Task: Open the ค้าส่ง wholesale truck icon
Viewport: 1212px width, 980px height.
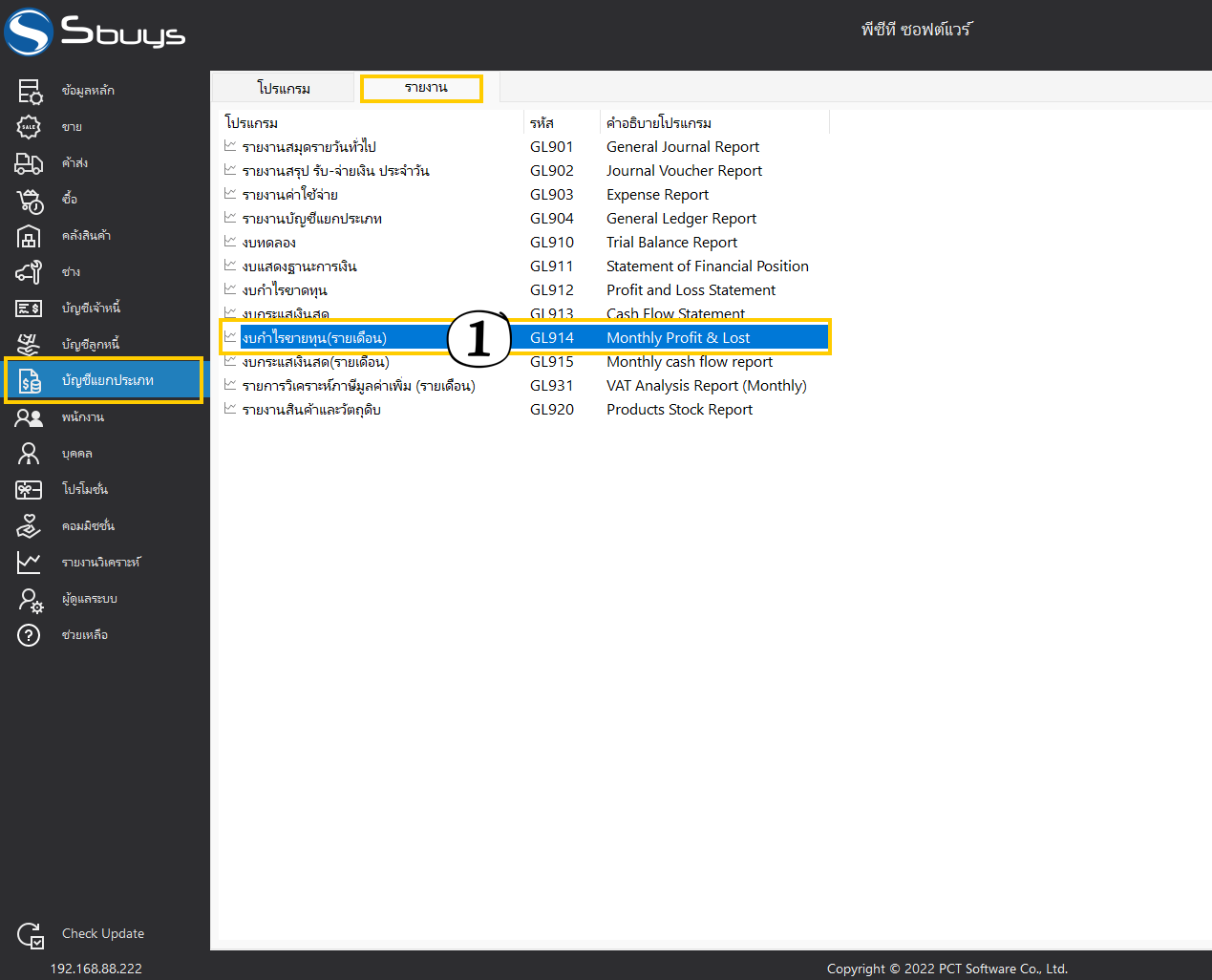Action: (30, 163)
